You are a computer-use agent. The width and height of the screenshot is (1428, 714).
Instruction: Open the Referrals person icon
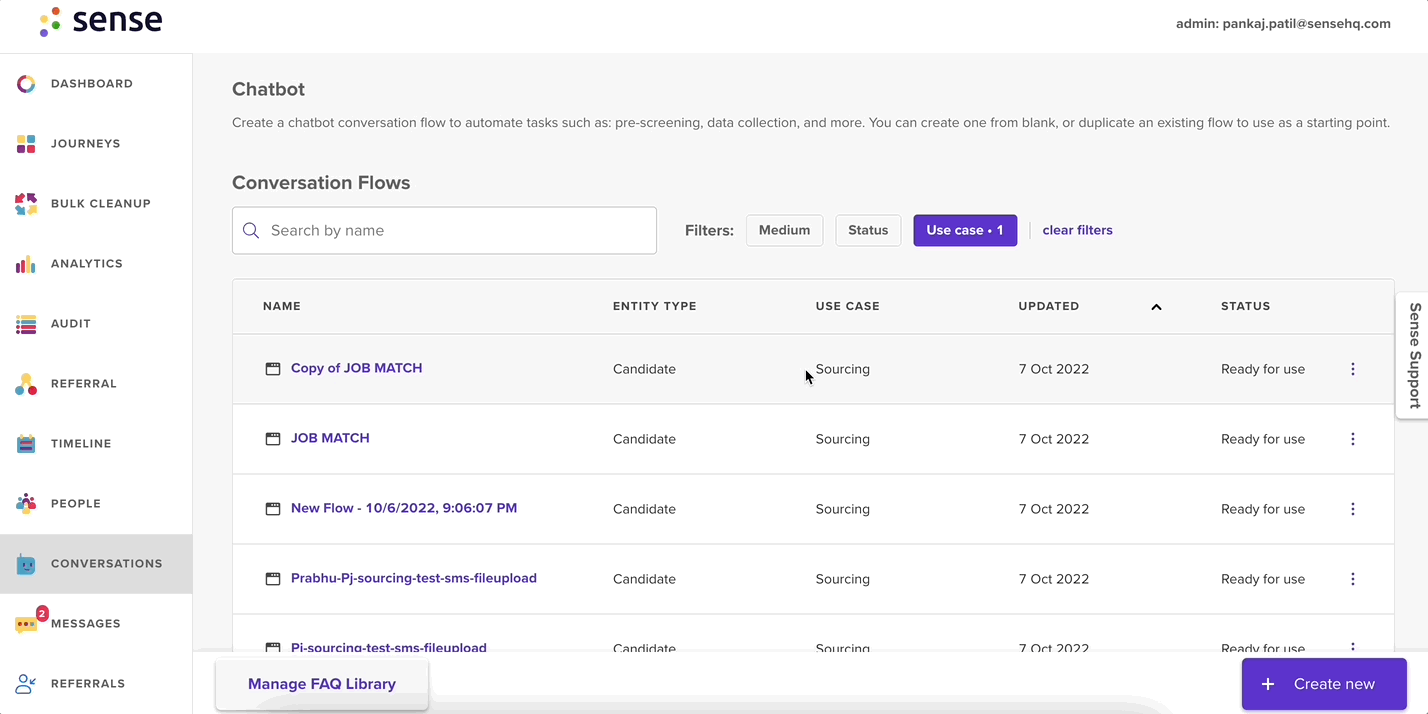pyautogui.click(x=26, y=684)
